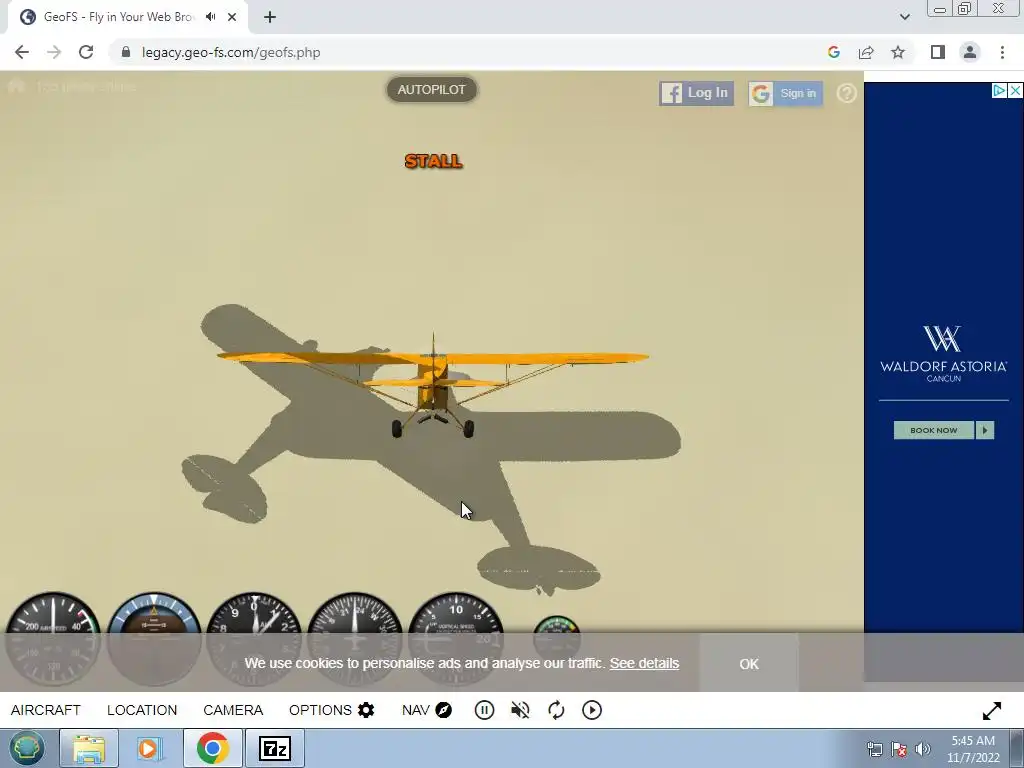Pause the flight simulation
Screen dimensions: 1024x768
click(x=484, y=710)
